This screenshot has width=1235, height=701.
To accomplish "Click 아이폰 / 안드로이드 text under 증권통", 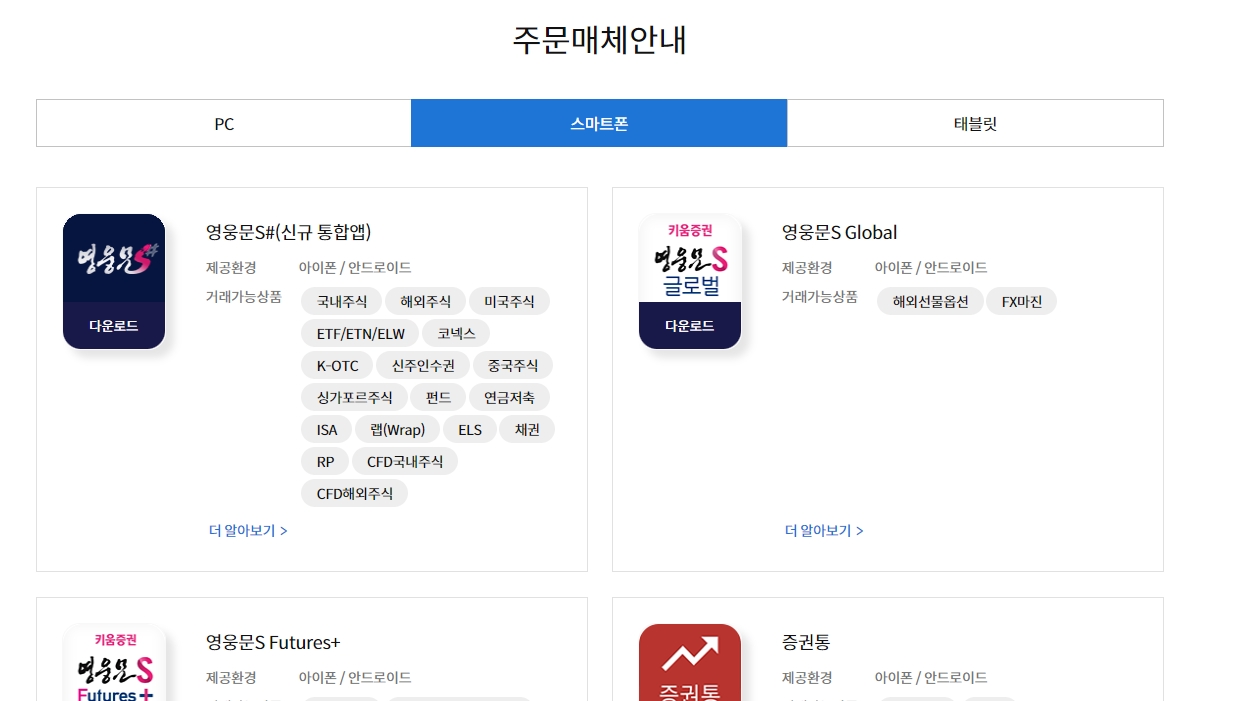I will pyautogui.click(x=931, y=677).
